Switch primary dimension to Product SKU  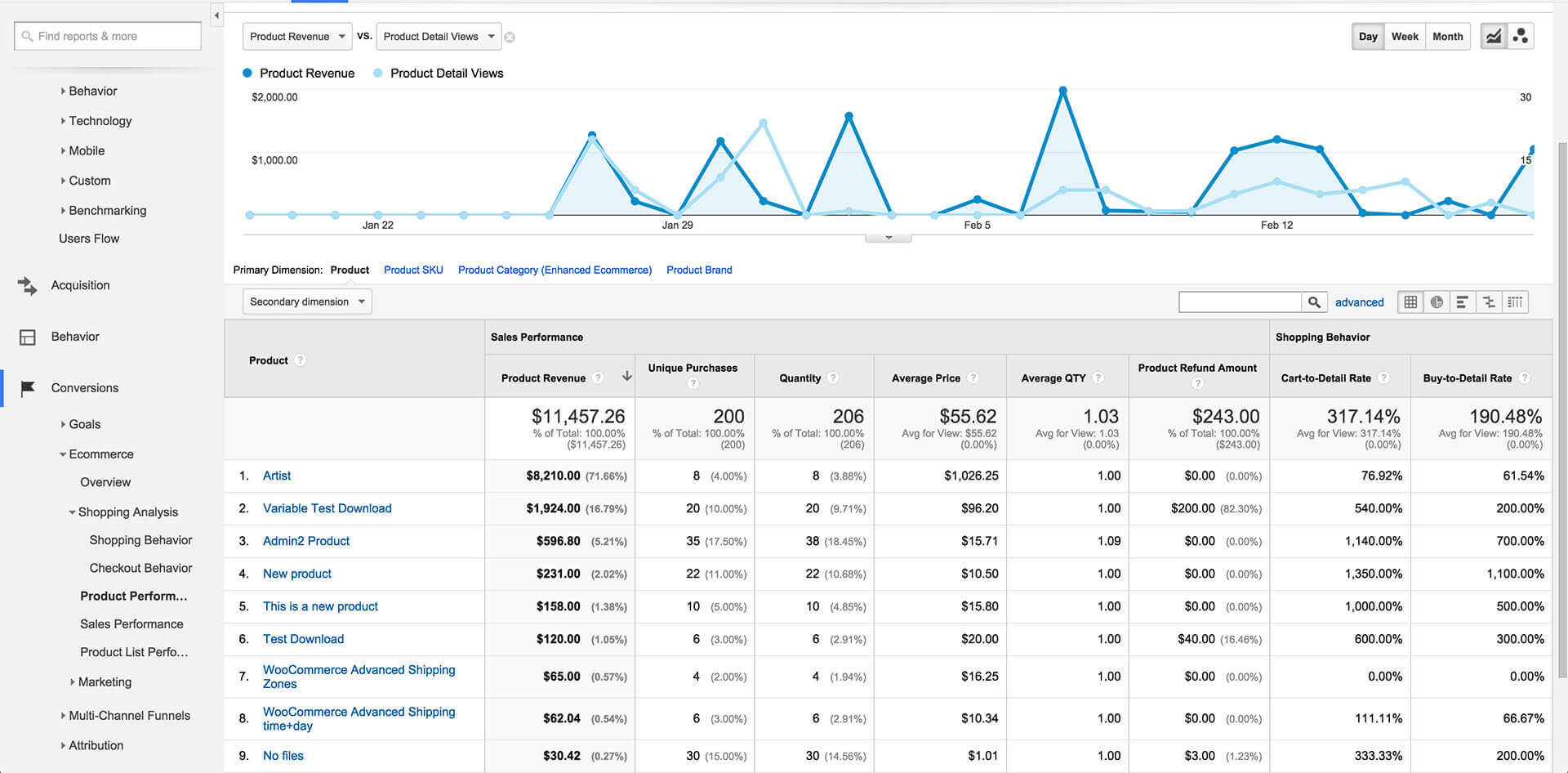point(413,270)
